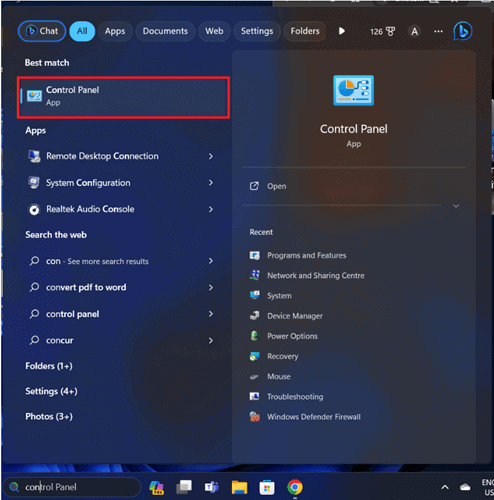Screen dimensions: 494x500
Task: Open the account avatar labeled A
Action: [x=414, y=31]
